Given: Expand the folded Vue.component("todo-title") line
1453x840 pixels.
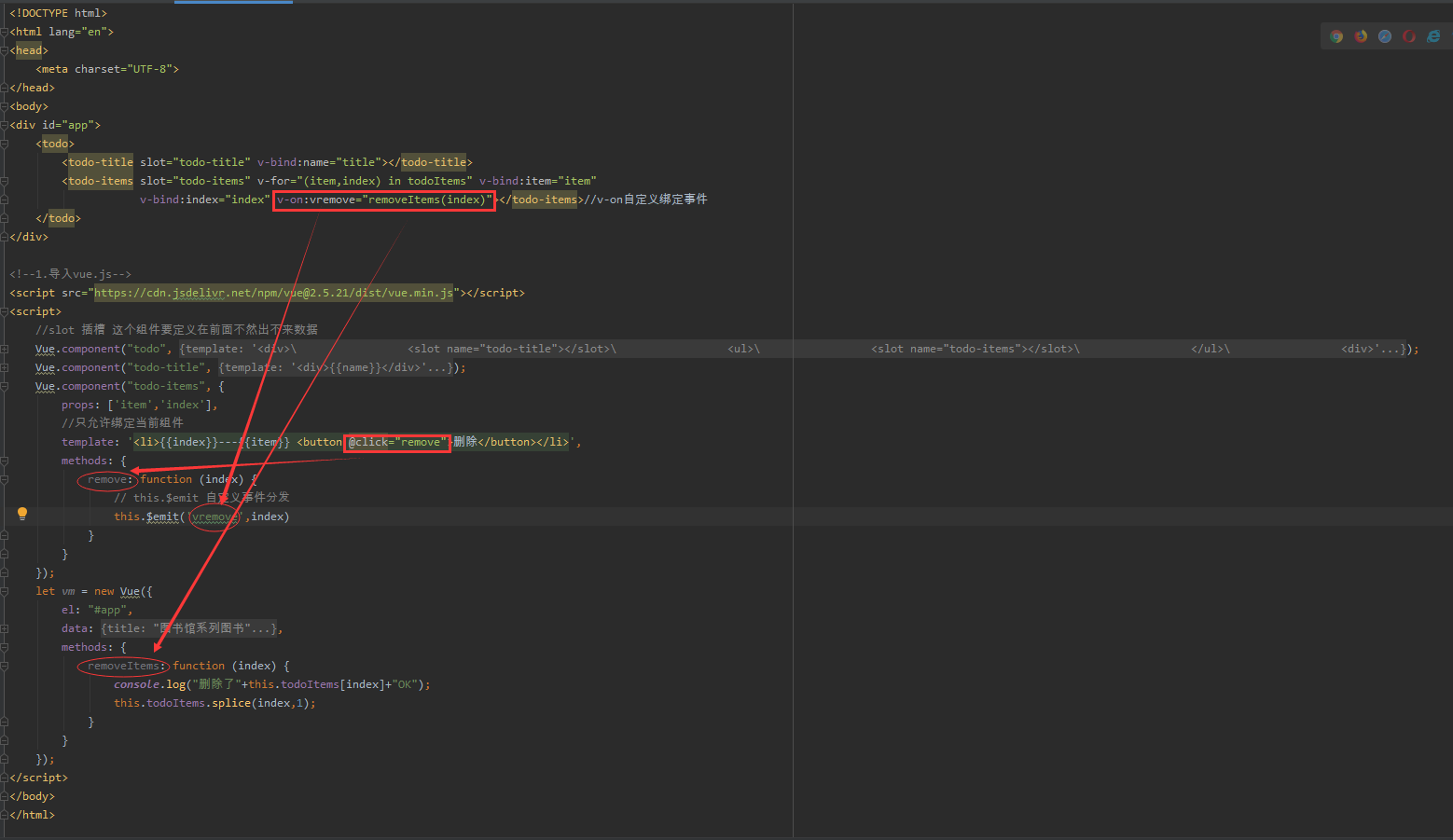Looking at the screenshot, I should [5, 367].
